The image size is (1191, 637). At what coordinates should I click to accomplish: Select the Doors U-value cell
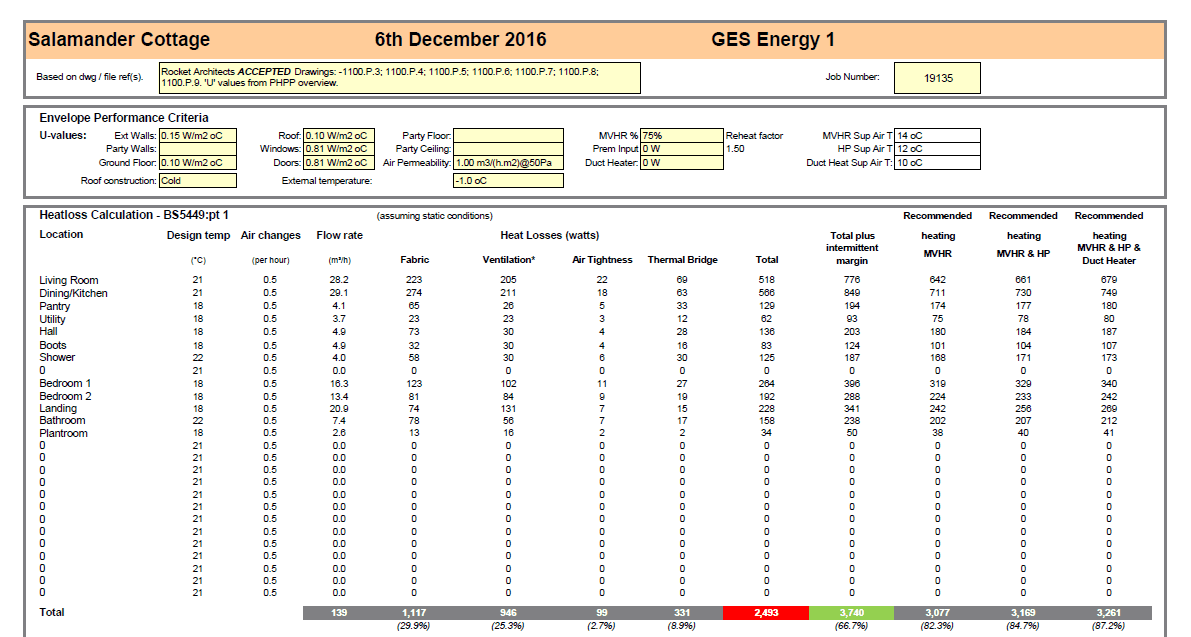[x=339, y=162]
